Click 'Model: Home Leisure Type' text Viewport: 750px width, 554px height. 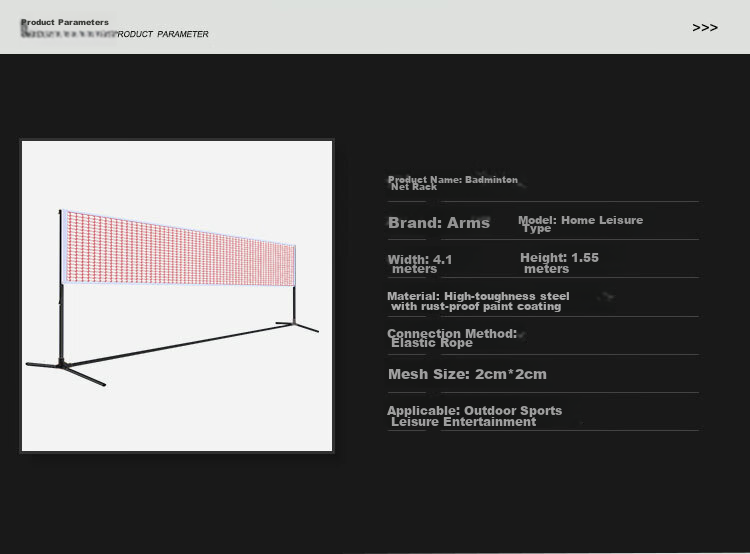tap(581, 224)
